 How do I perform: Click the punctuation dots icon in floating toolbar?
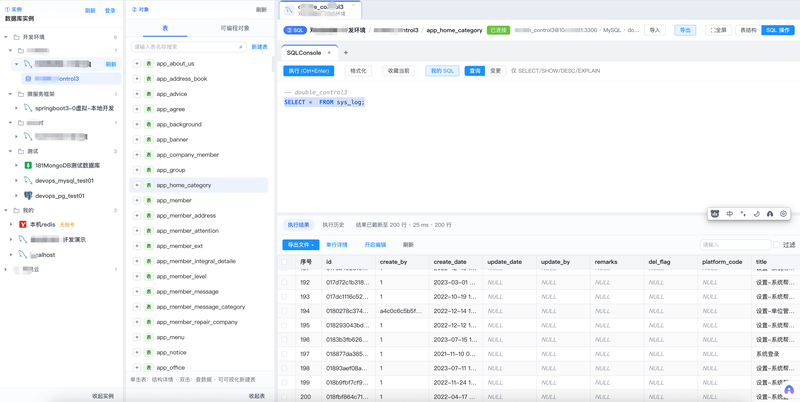point(743,214)
